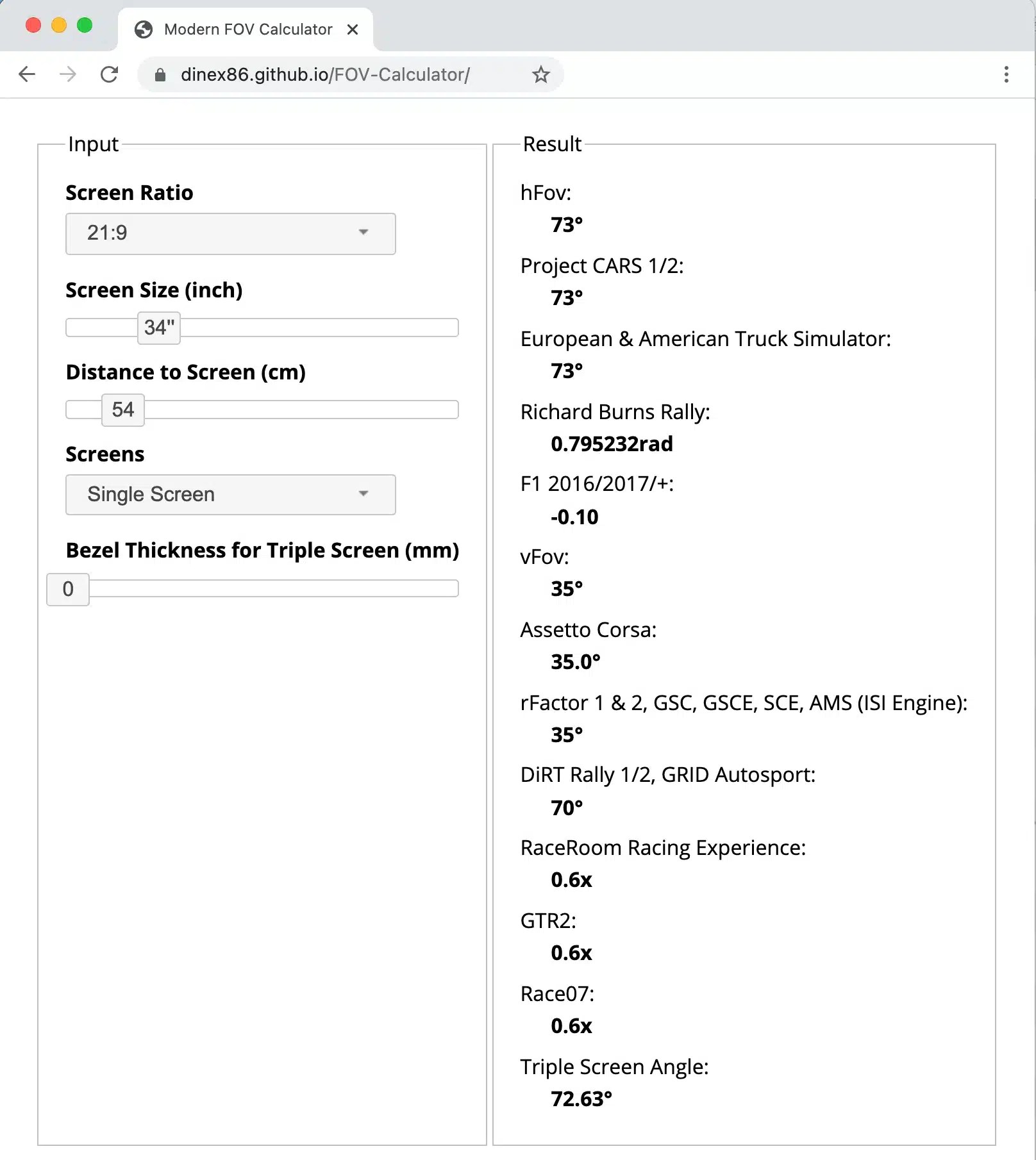This screenshot has width=1036, height=1160.
Task: Click the Assetto Corsa value 35.0°
Action: click(x=576, y=662)
